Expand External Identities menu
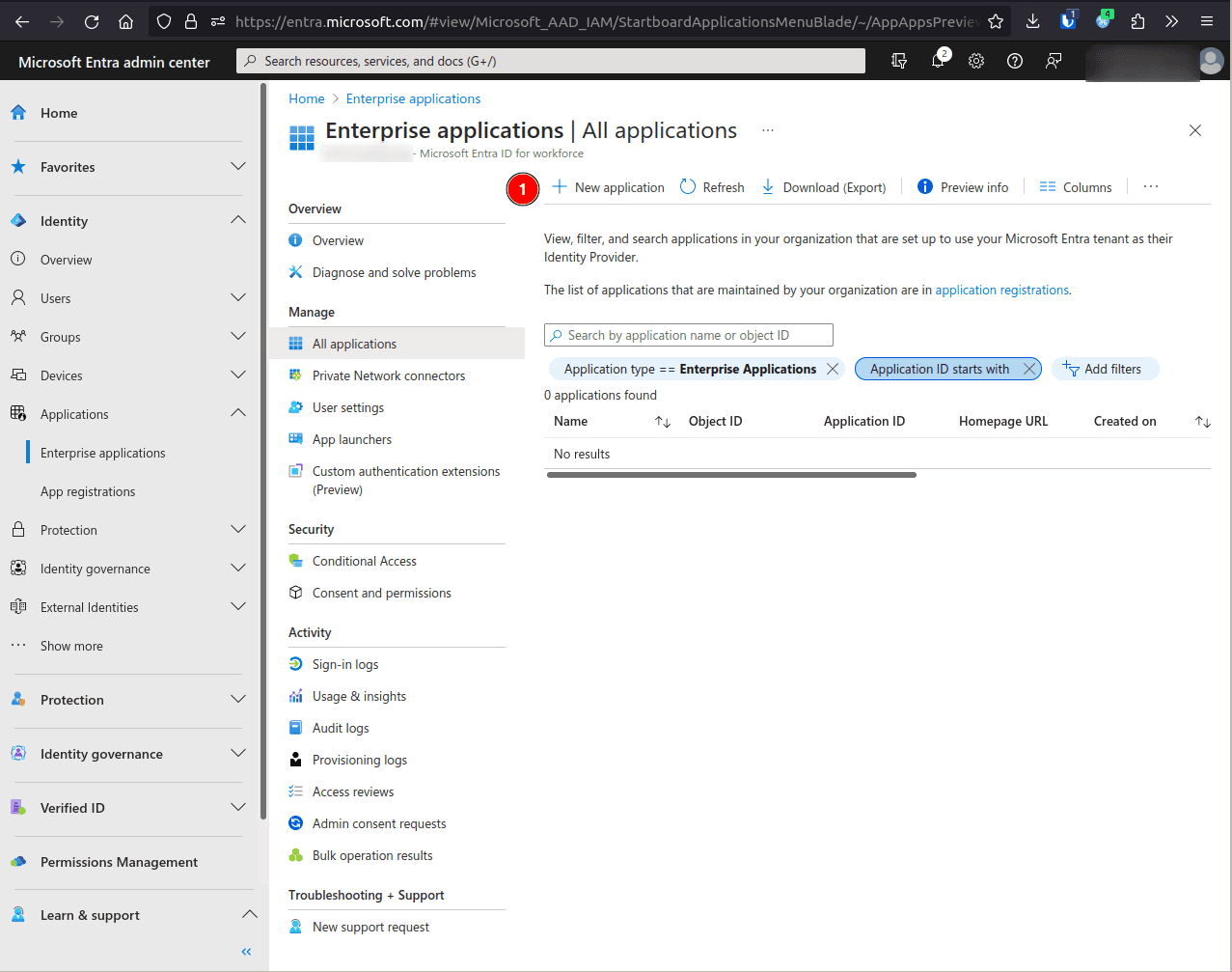Image resolution: width=1232 pixels, height=972 pixels. pyautogui.click(x=238, y=606)
